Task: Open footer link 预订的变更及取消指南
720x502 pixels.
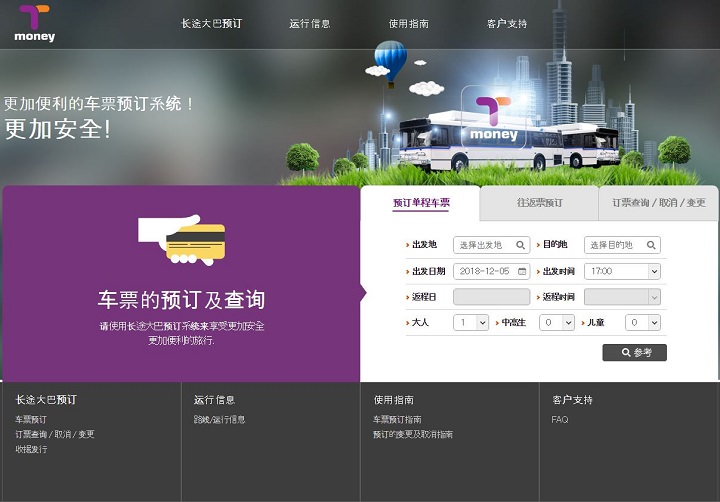Action: pyautogui.click(x=412, y=434)
